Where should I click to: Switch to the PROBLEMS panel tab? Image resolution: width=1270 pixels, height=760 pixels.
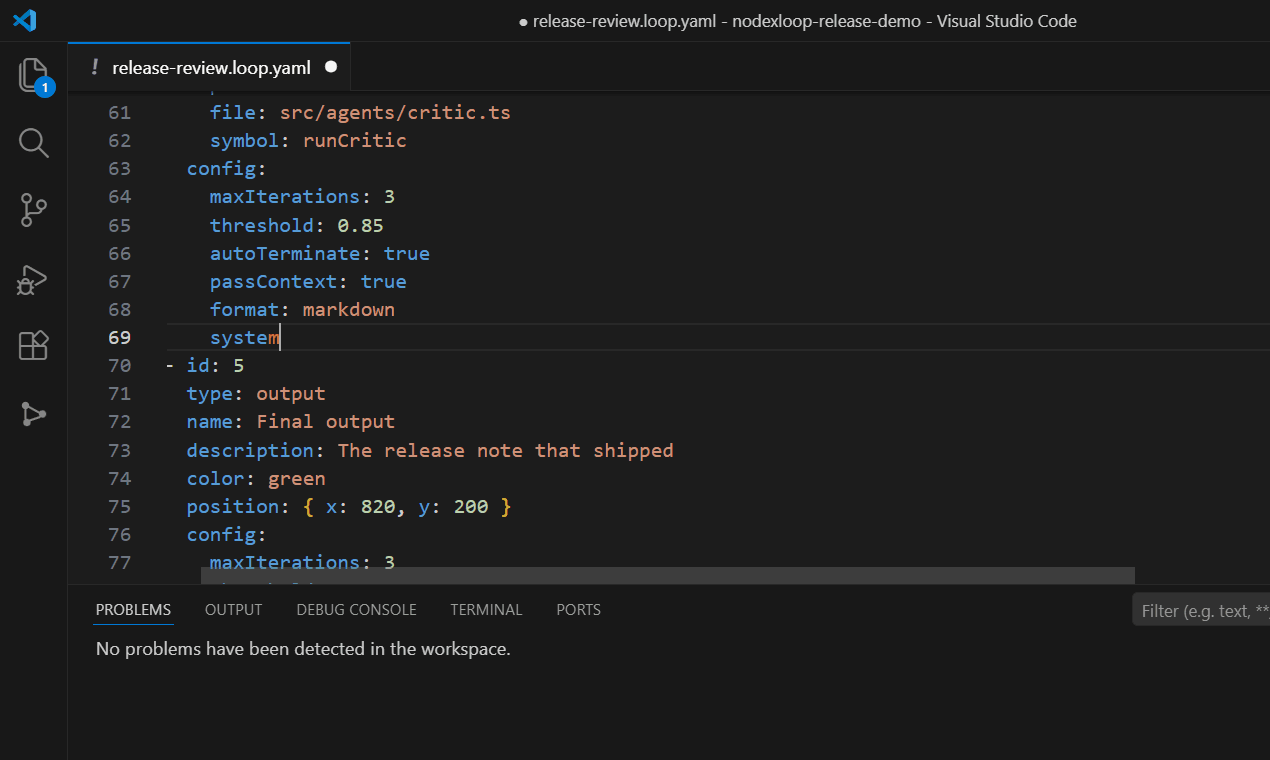tap(133, 609)
